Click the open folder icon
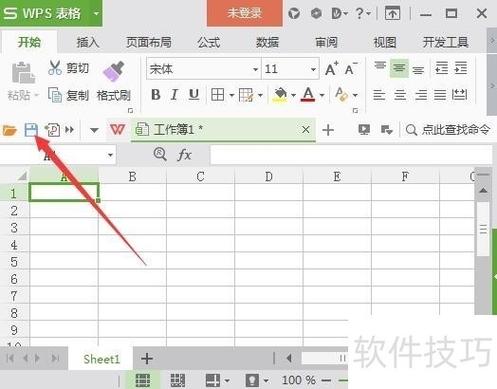The image size is (497, 389). [9, 130]
